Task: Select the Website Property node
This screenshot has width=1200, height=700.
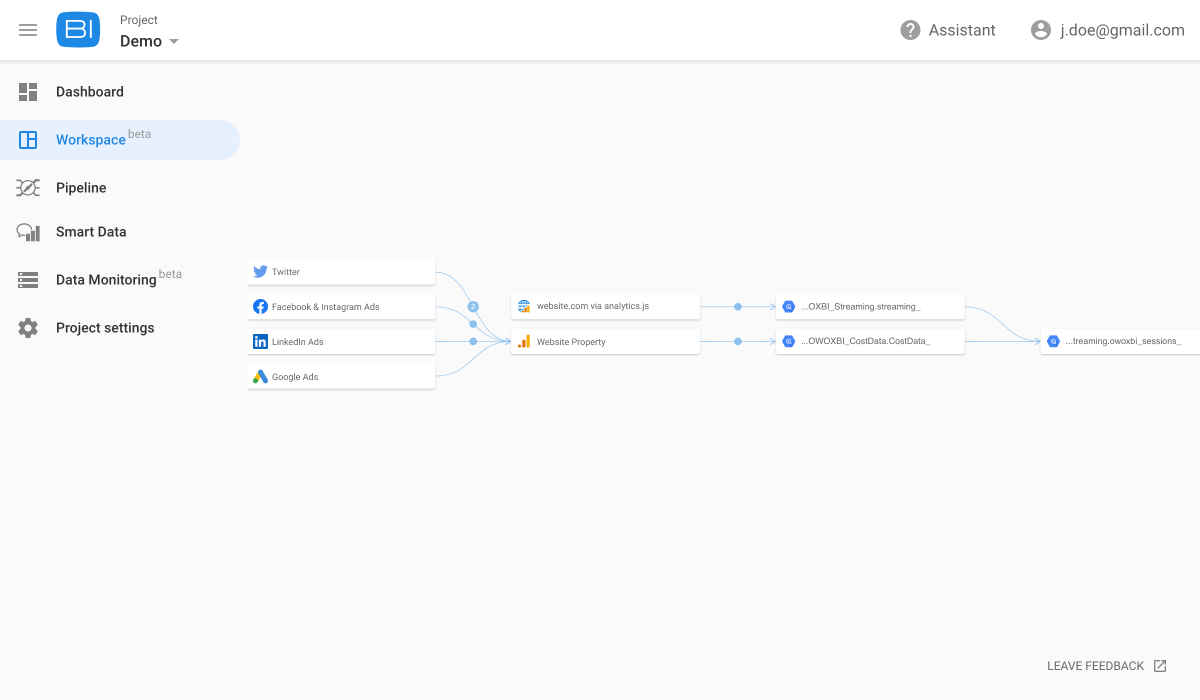Action: tap(605, 342)
